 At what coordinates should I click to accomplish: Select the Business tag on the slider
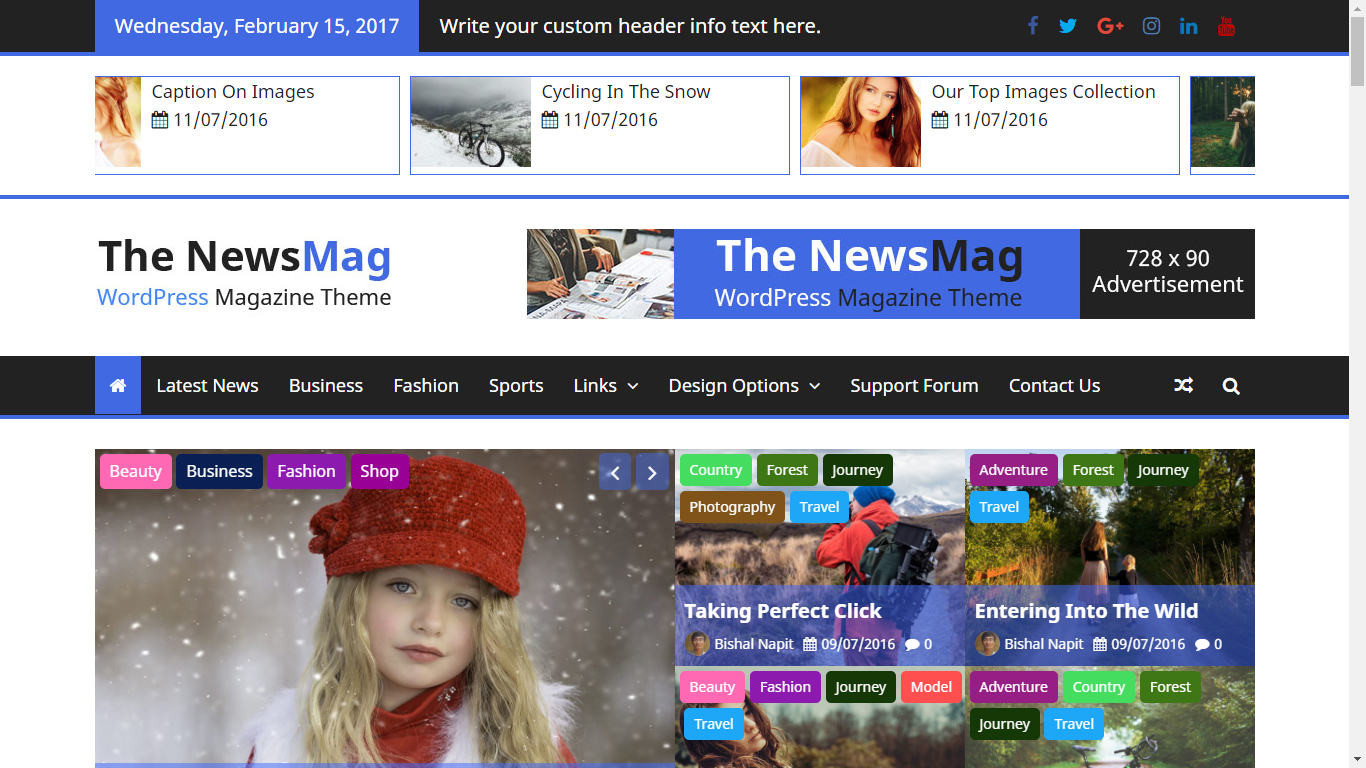(x=219, y=471)
